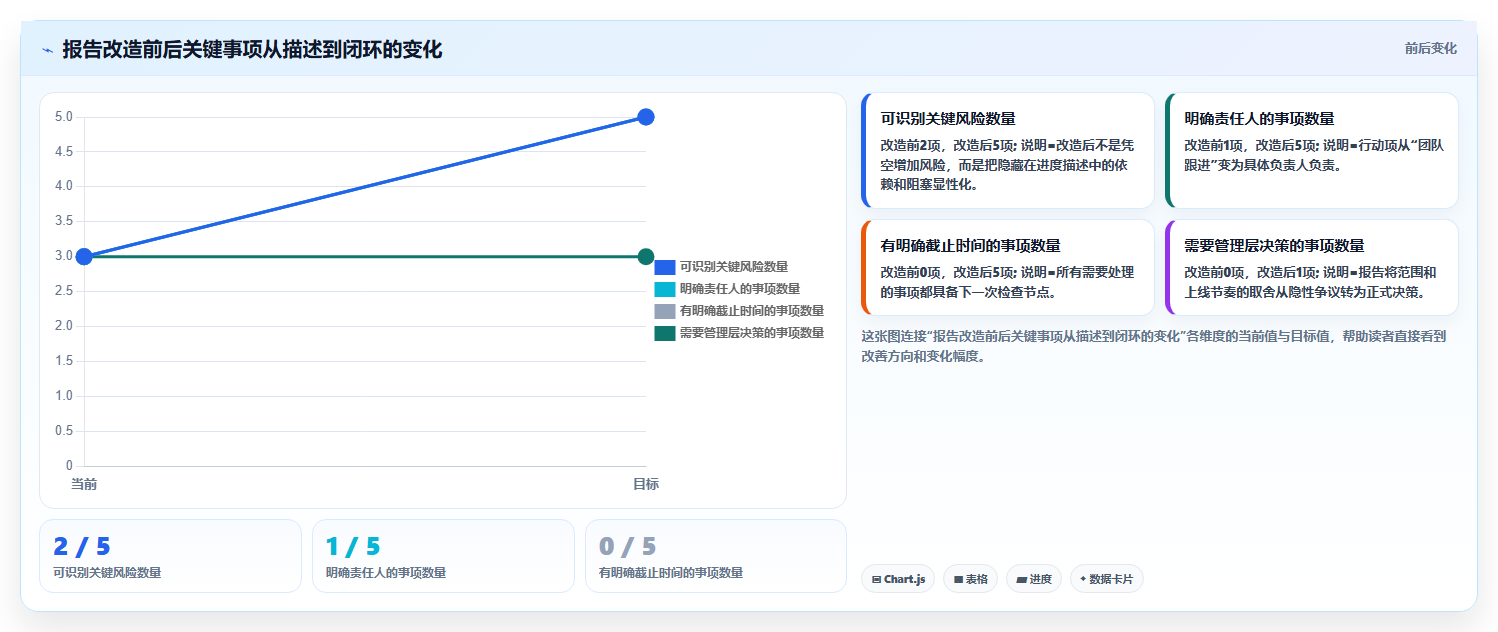The height and width of the screenshot is (632, 1498).
Task: Toggle the green 需要管理层决策的事项数量 legend swatch
Action: pos(665,333)
